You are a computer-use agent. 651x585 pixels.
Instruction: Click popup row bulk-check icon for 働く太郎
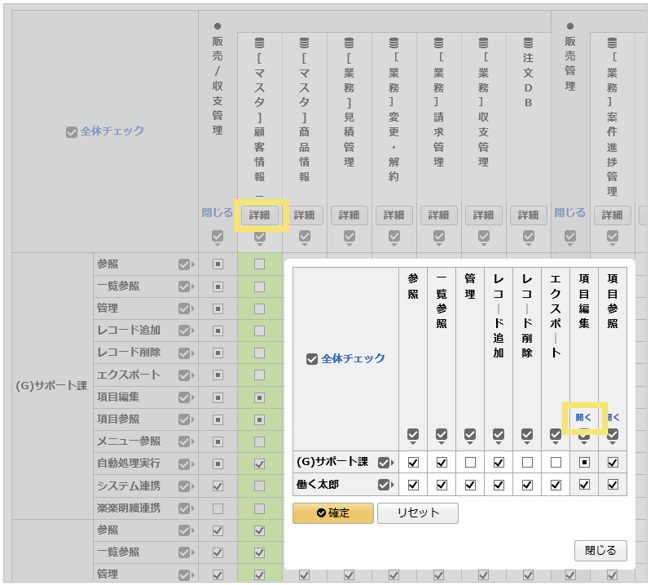386,485
